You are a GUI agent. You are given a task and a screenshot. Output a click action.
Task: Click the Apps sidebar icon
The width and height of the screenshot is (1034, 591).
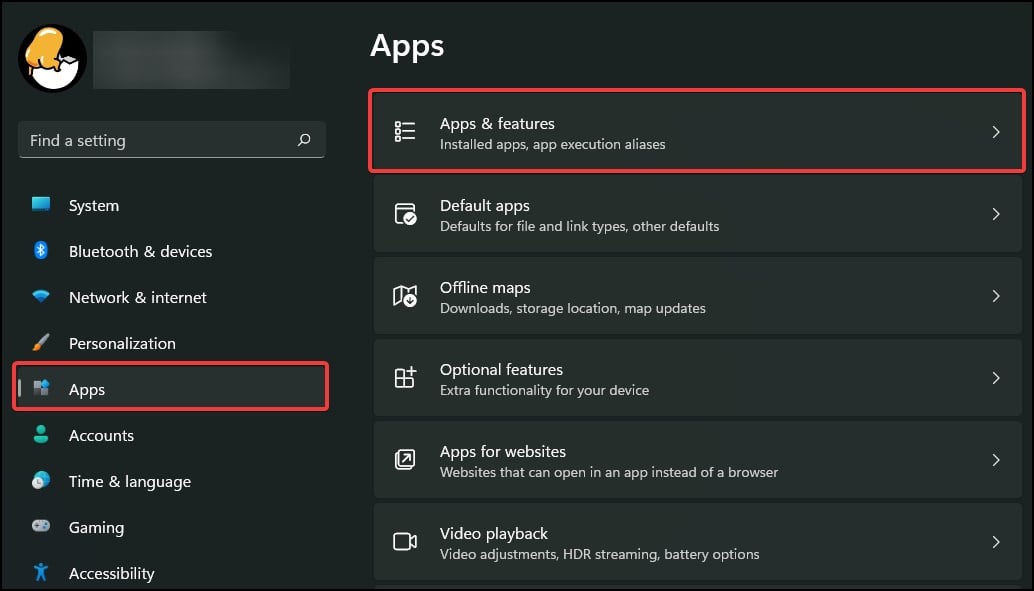click(x=42, y=389)
